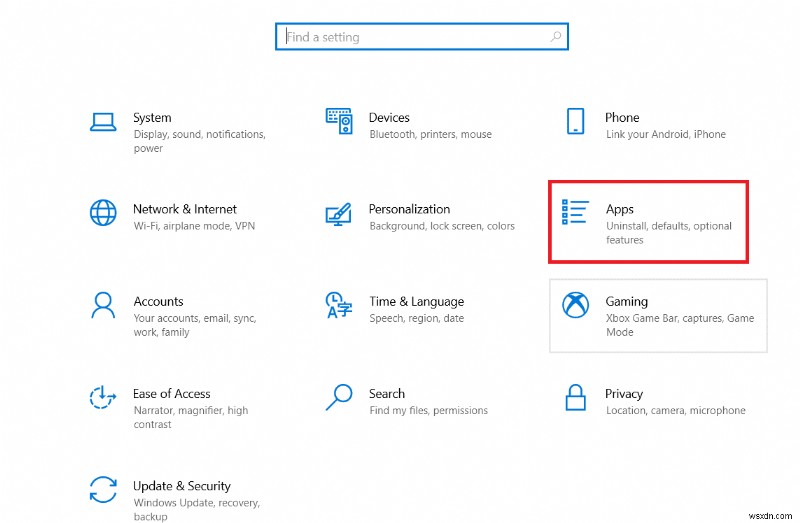This screenshot has width=800, height=523.
Task: Click the Update & Security arrows icon
Action: (103, 489)
